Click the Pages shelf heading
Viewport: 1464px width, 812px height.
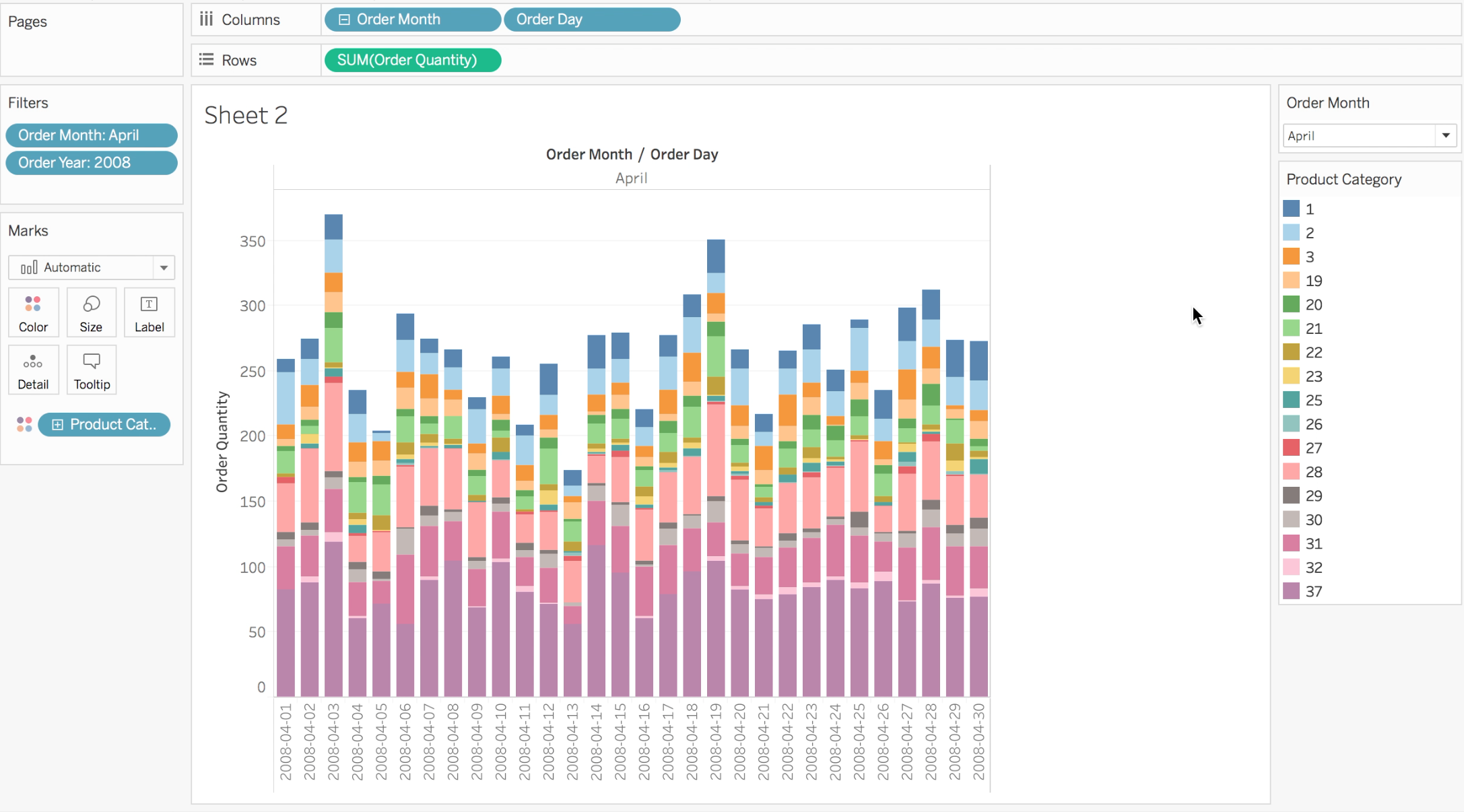(x=28, y=22)
